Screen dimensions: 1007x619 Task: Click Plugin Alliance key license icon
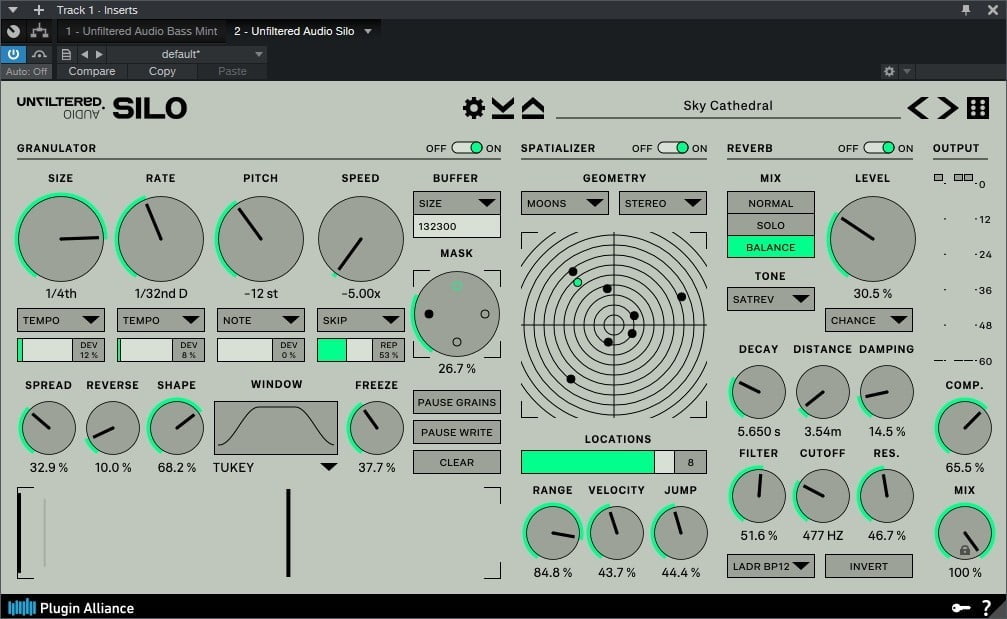coord(961,607)
